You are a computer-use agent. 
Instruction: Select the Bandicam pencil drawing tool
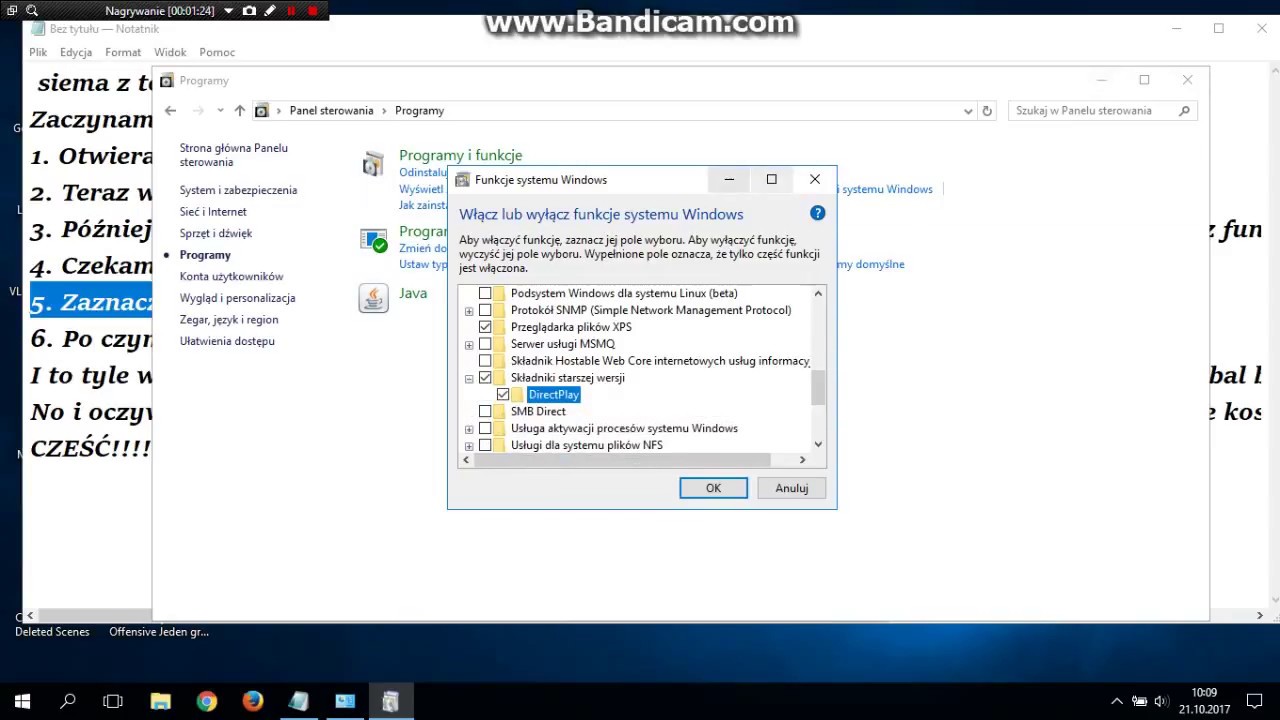tap(270, 11)
